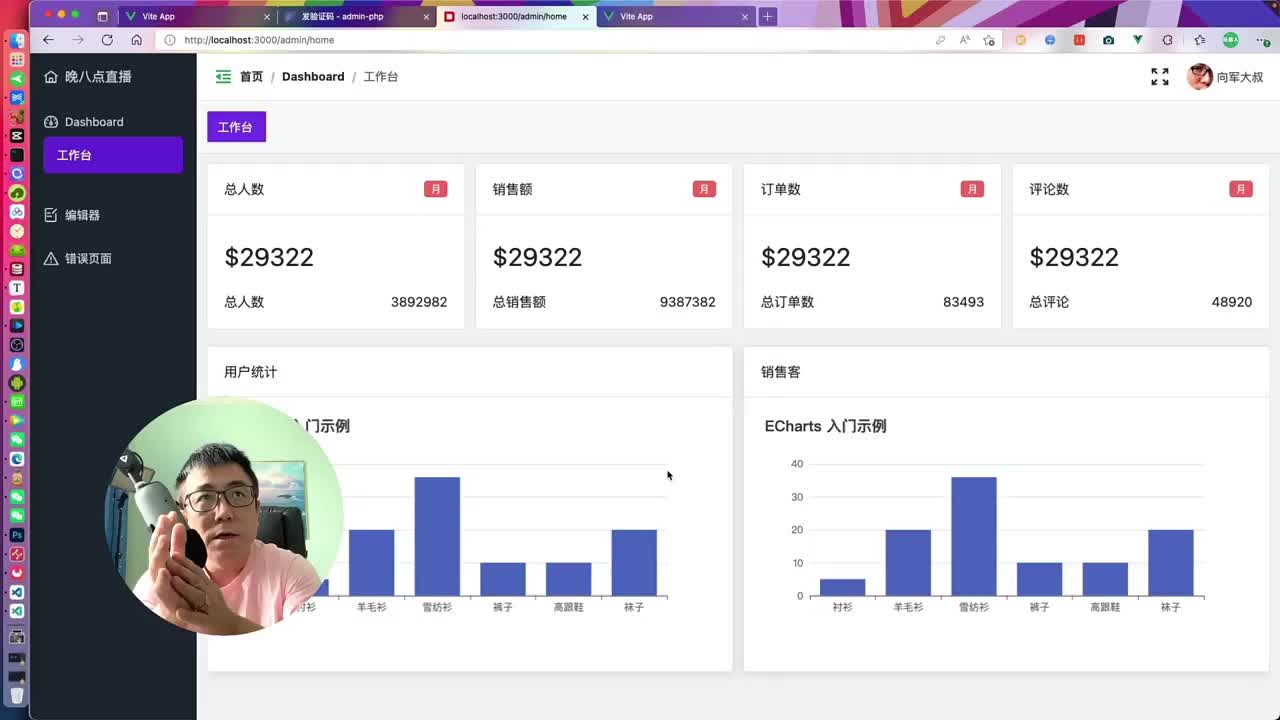Click the read aloud A icon in address bar
Viewport: 1280px width, 720px height.
pos(964,40)
